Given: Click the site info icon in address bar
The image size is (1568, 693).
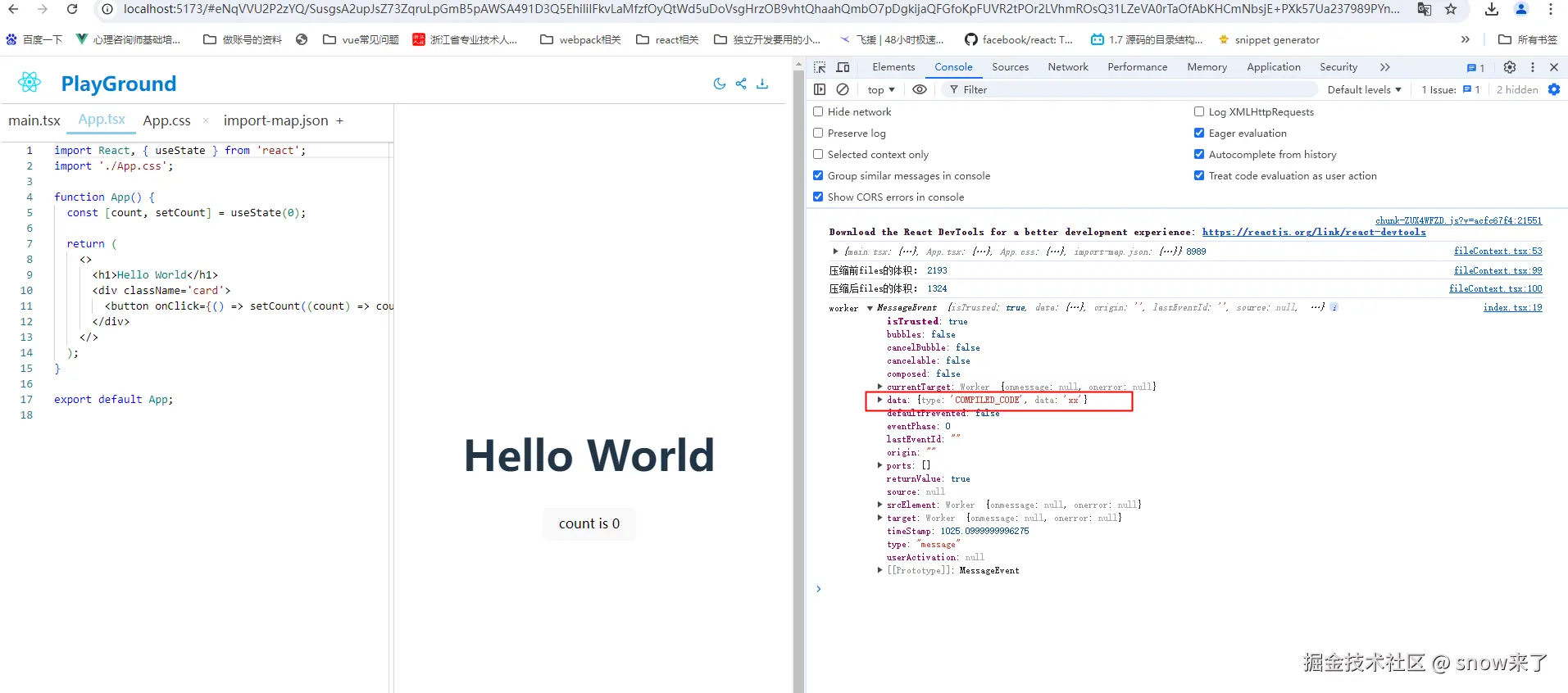Looking at the screenshot, I should (x=107, y=9).
